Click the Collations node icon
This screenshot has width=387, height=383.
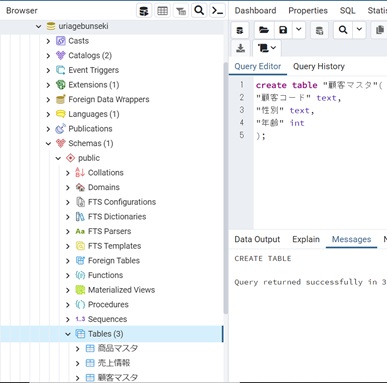point(80,173)
